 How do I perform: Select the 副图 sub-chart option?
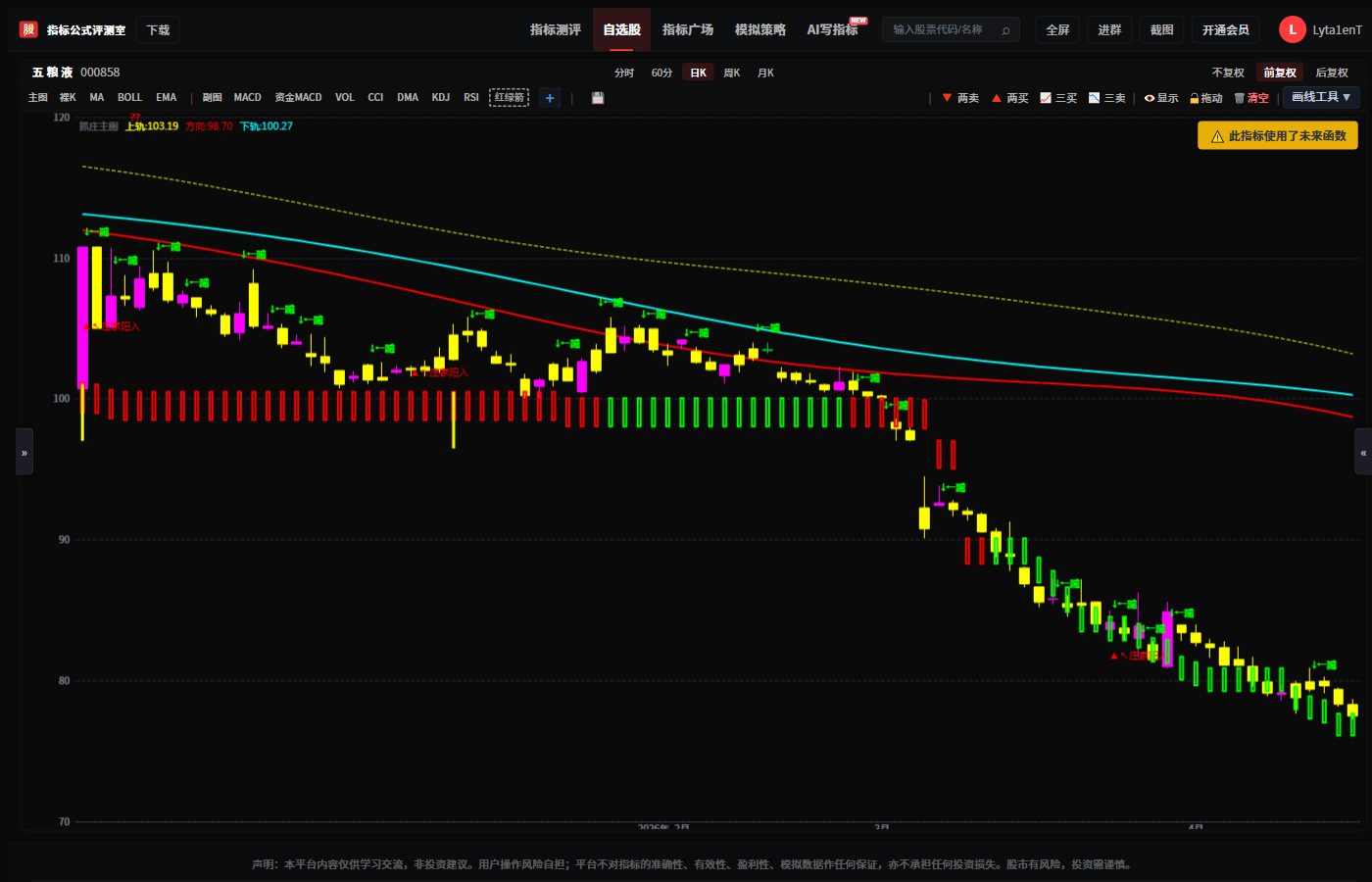pyautogui.click(x=213, y=97)
